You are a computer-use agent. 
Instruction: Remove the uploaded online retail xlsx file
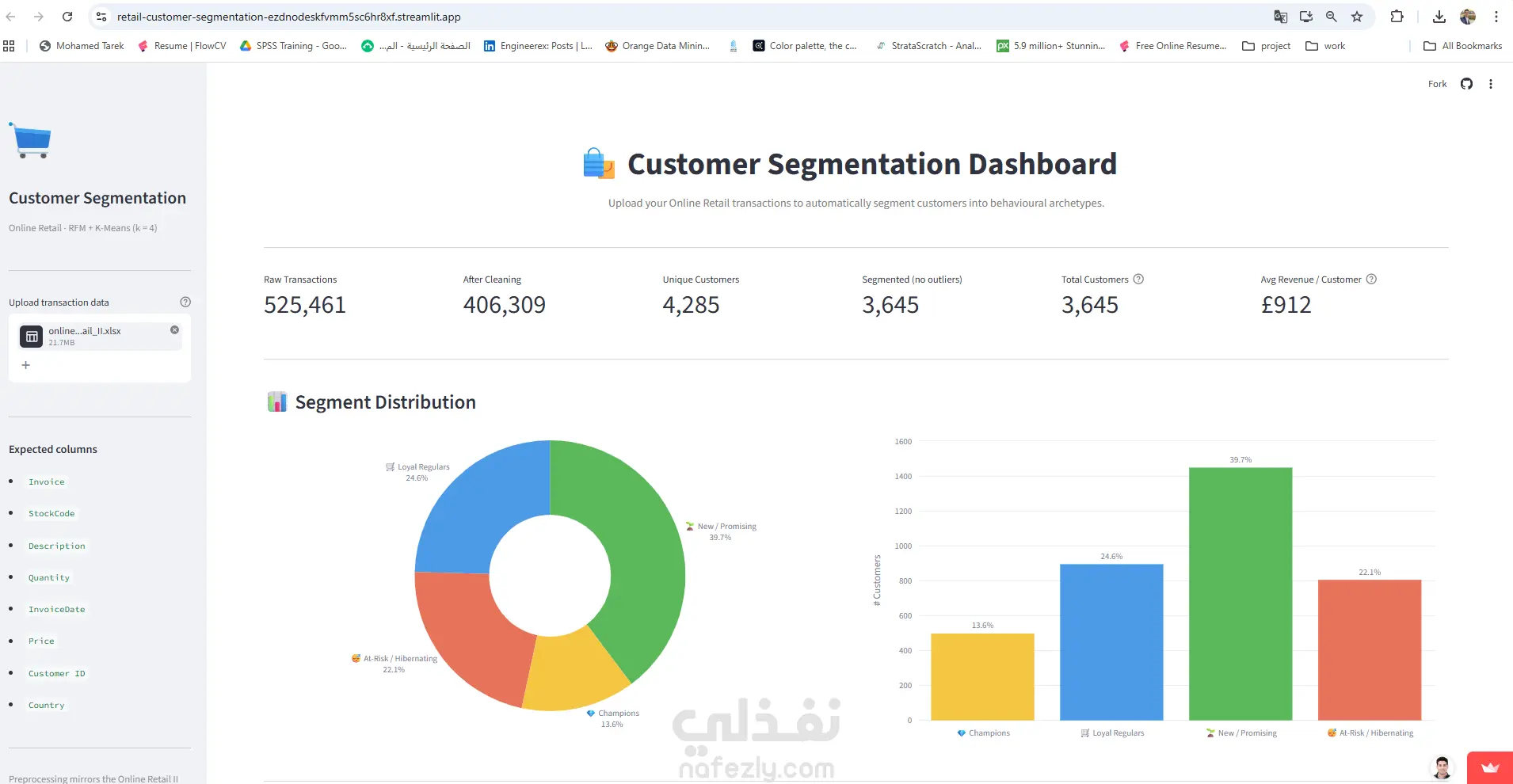174,329
